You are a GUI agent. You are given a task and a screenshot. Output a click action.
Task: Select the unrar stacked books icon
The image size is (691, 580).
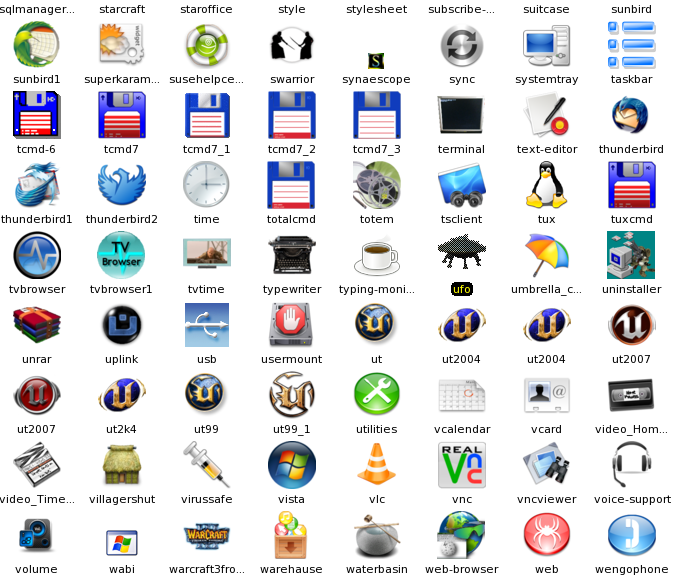coord(37,325)
